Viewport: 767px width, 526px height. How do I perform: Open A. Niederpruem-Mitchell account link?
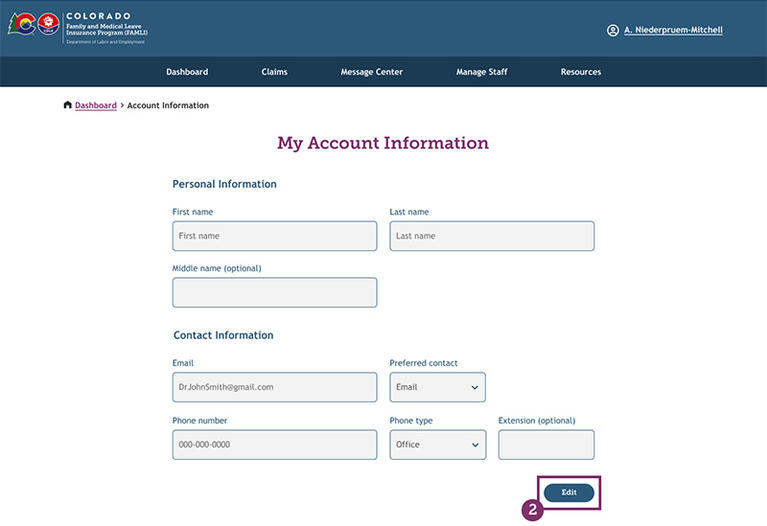[x=673, y=30]
